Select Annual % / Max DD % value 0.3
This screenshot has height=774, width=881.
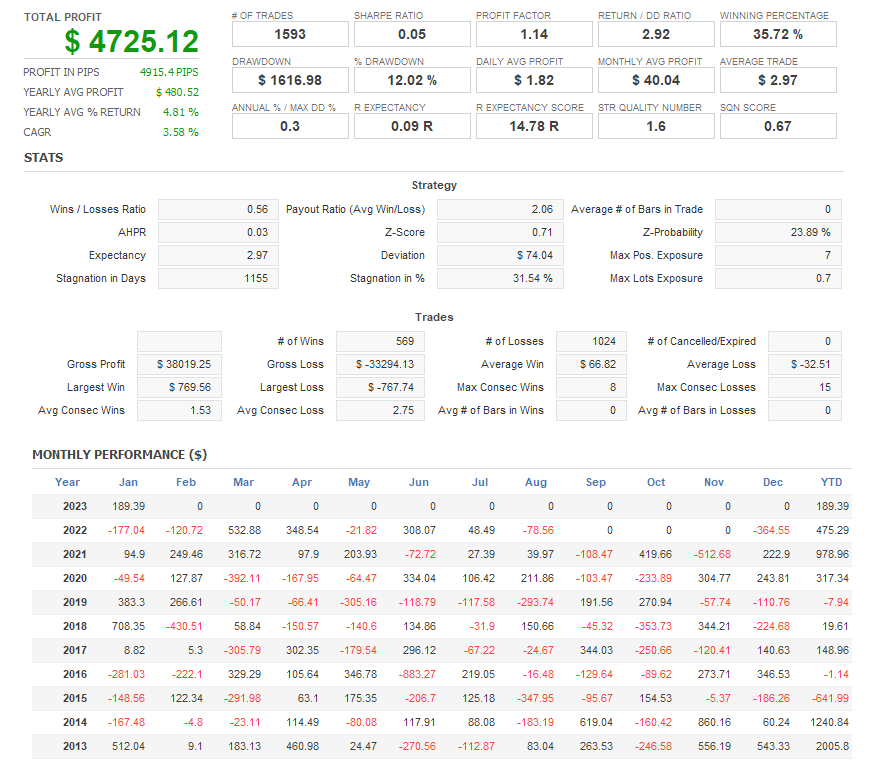click(x=290, y=126)
